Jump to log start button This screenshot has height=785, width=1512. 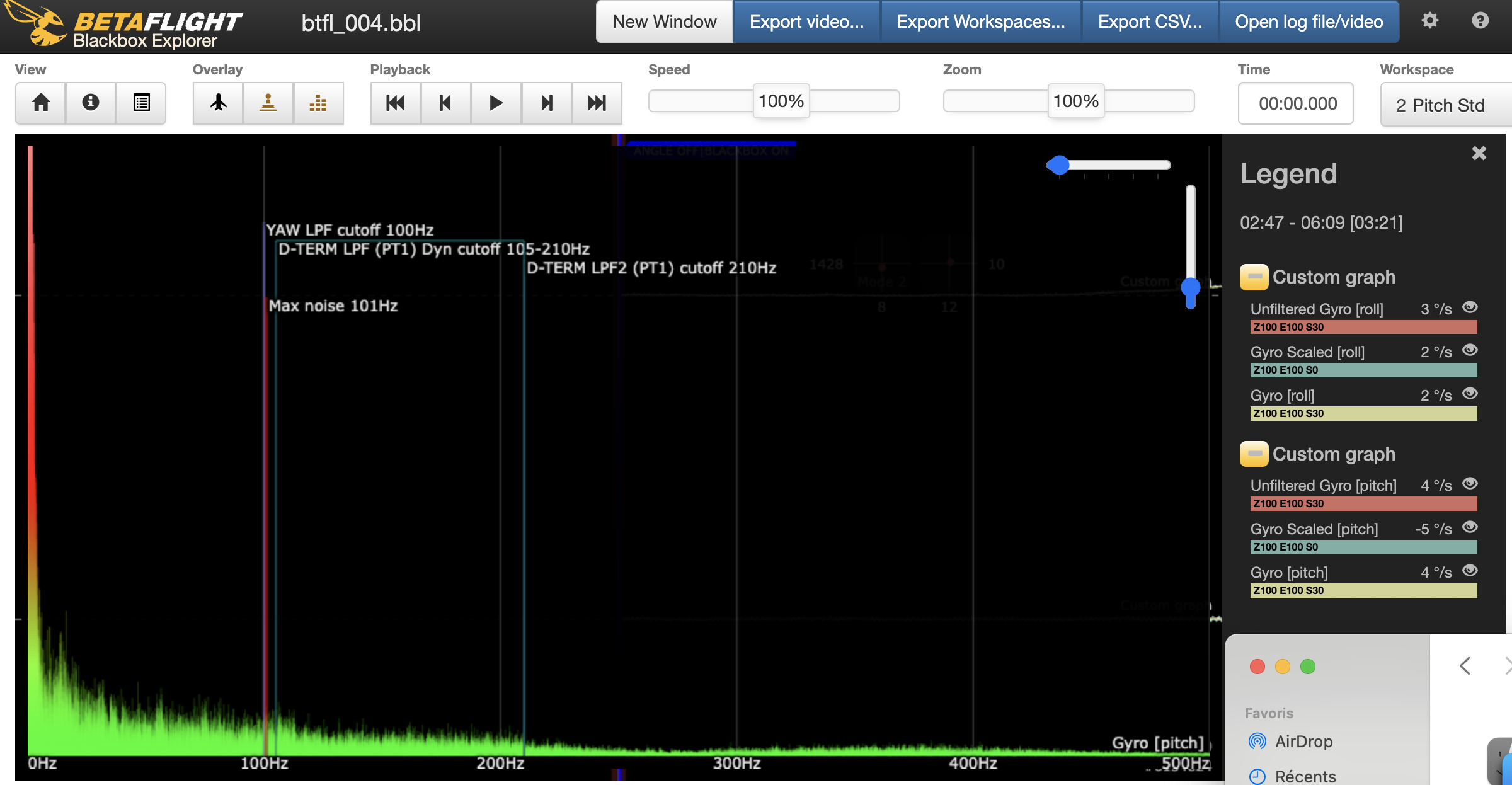click(x=396, y=103)
